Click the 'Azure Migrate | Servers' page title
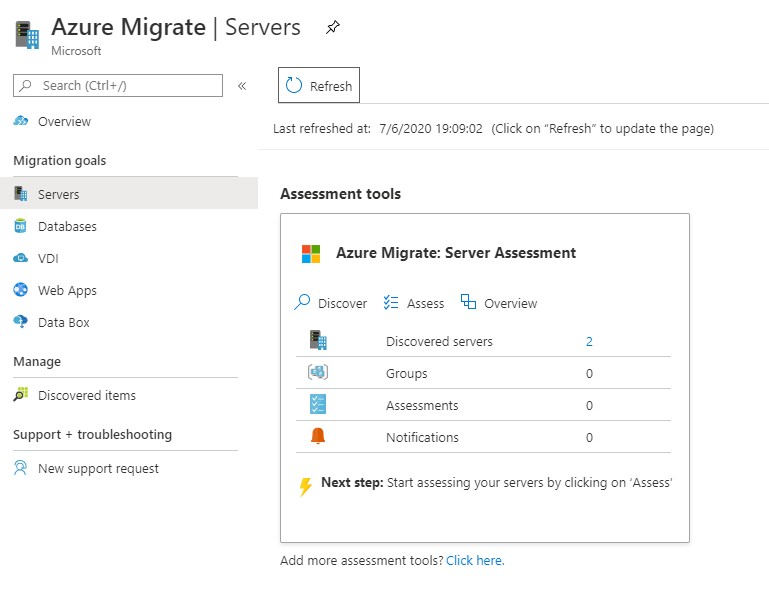This screenshot has width=769, height=593. tap(176, 27)
